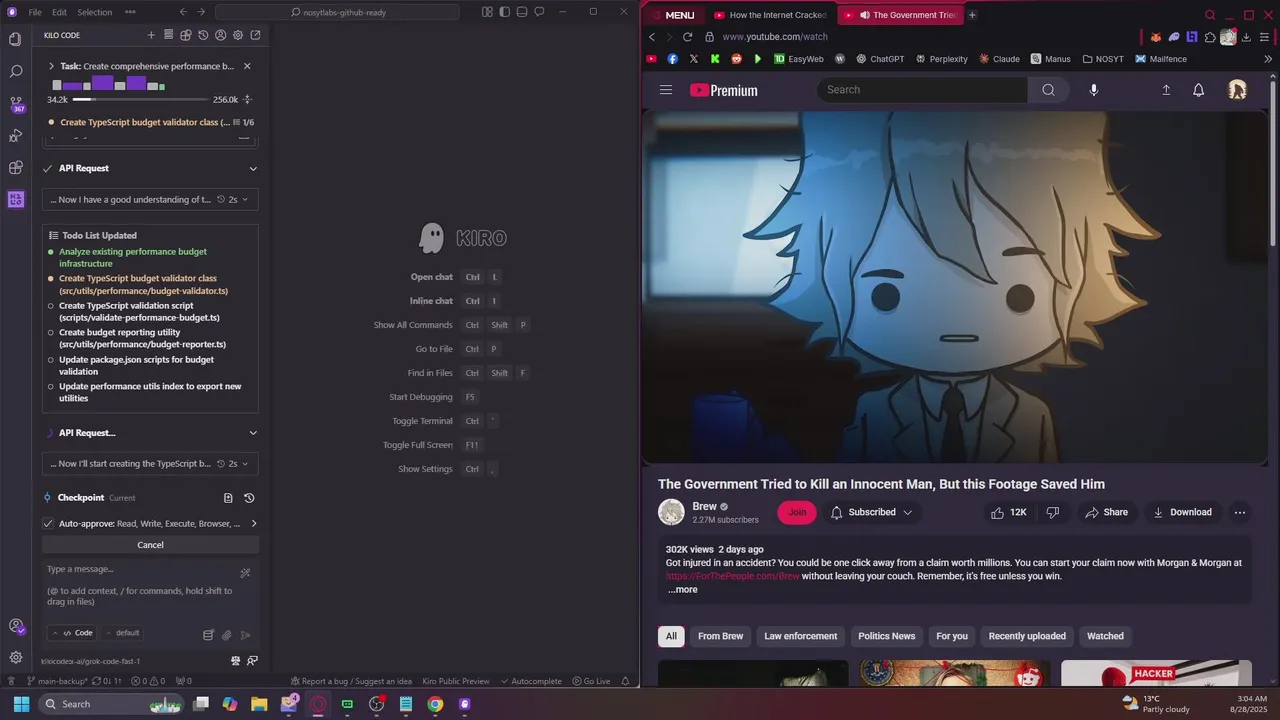View checkpoint diff icon
Screen dimensions: 1280x720
click(228, 498)
